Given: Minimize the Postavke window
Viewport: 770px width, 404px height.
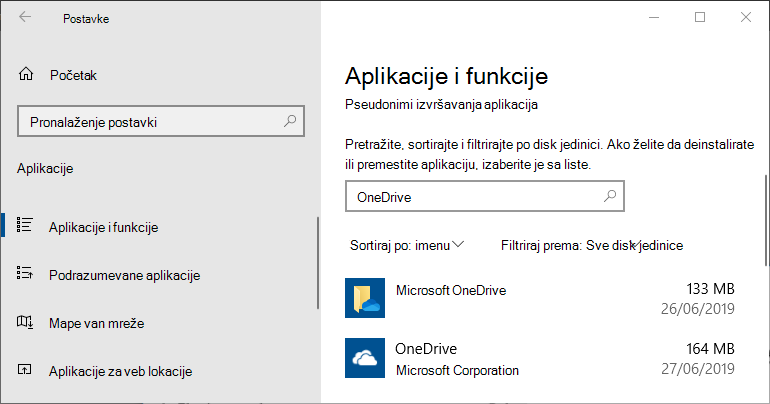Looking at the screenshot, I should 654,17.
